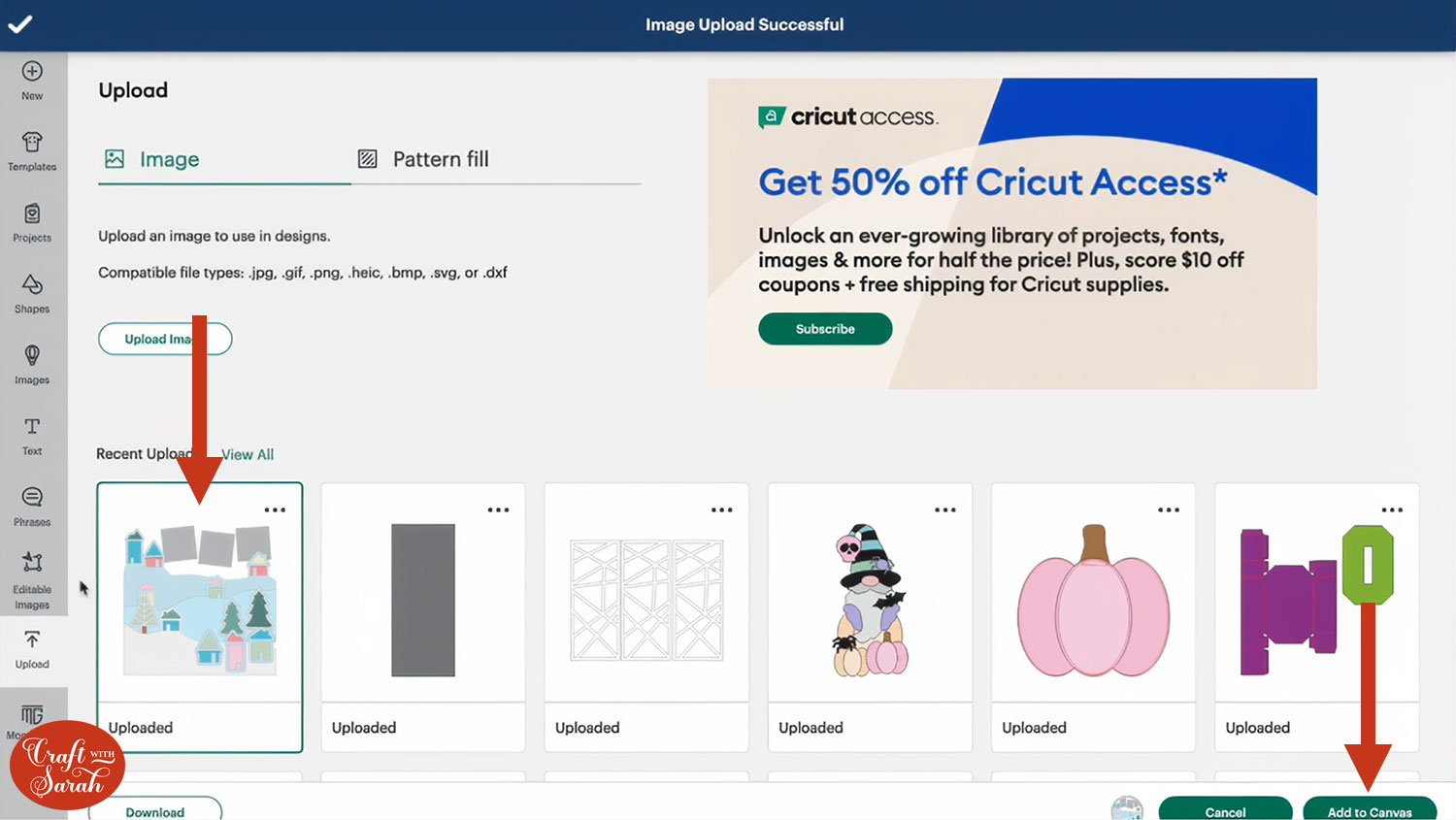Click the Upload sidebar icon
This screenshot has height=820, width=1456.
click(32, 640)
